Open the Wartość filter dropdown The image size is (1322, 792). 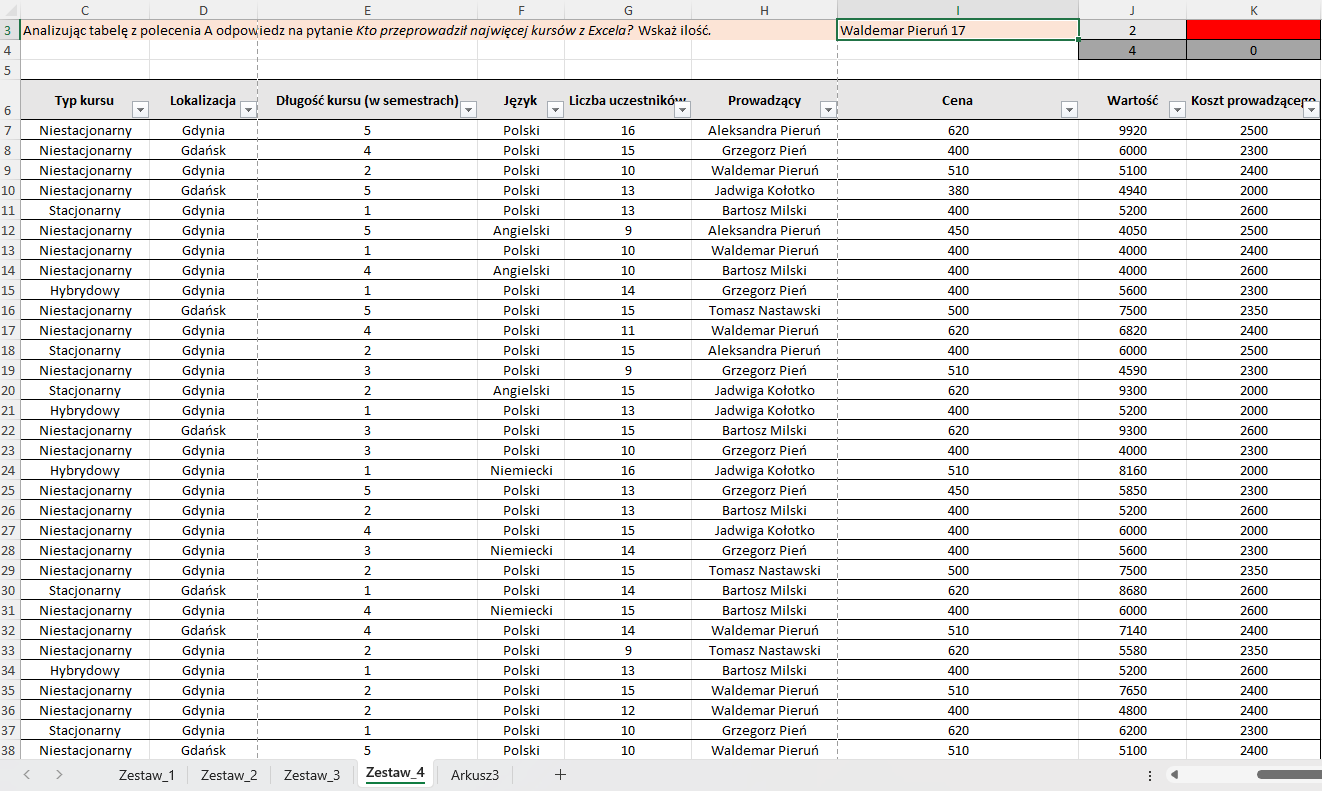pos(1177,110)
